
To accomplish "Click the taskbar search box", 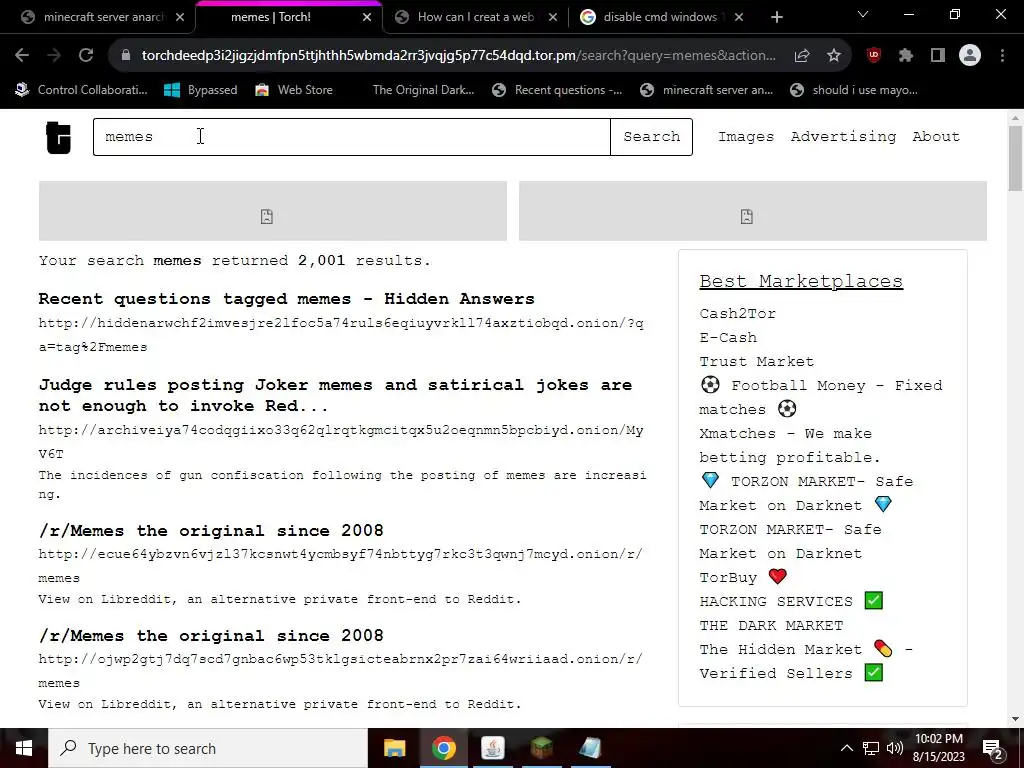I will 208,748.
